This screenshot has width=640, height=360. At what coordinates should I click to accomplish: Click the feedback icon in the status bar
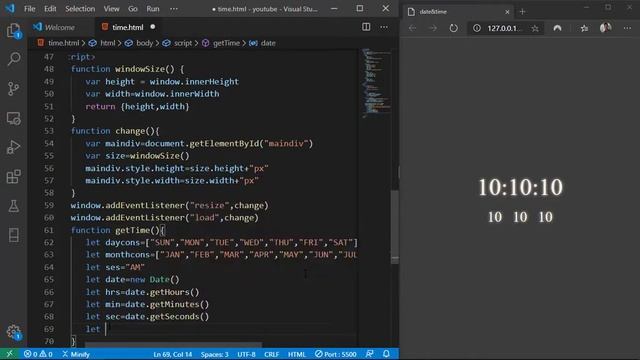(x=370, y=354)
